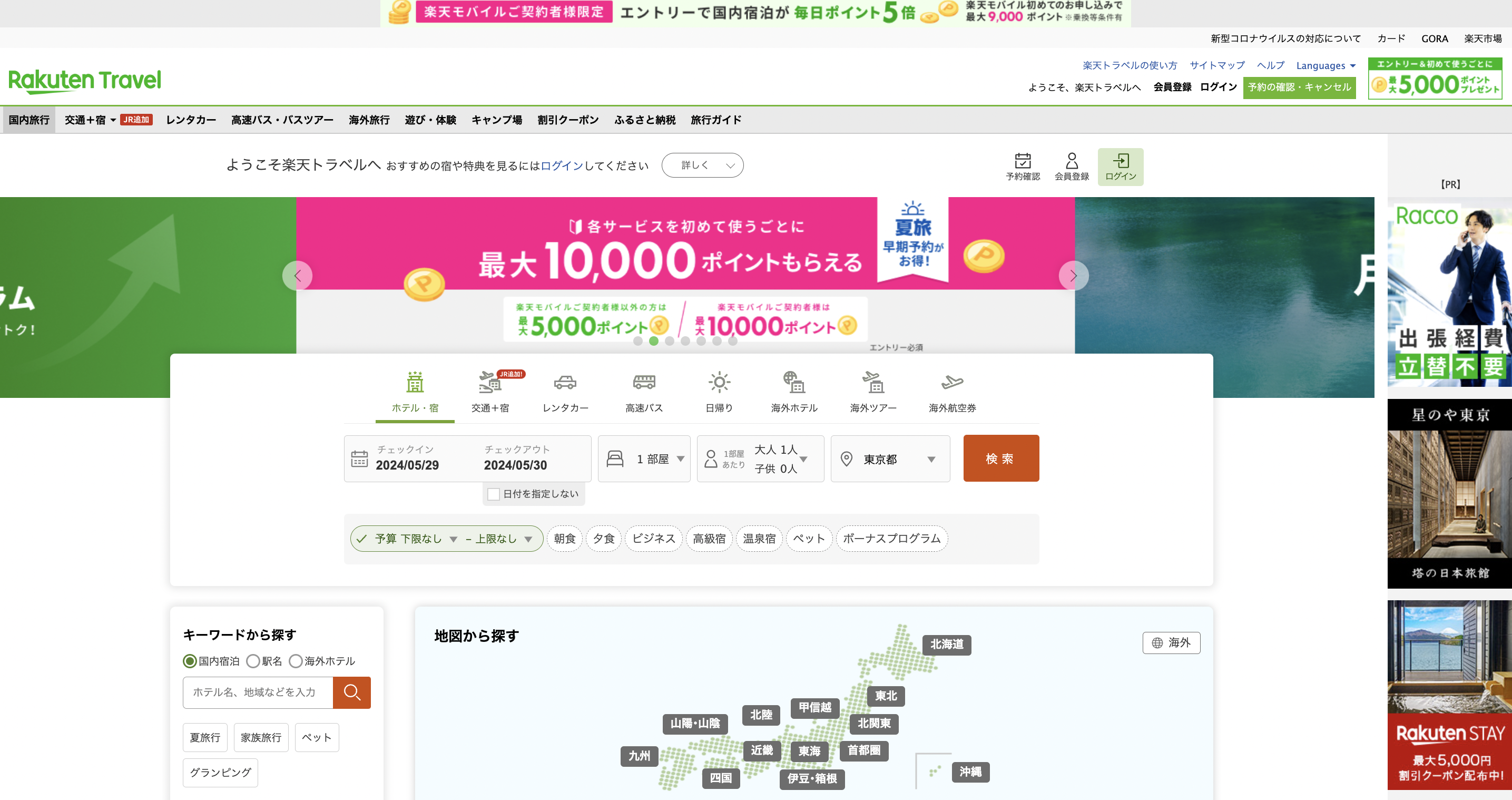
Task: Click the チェックアウト 2024/05/30 date field
Action: coord(515,457)
